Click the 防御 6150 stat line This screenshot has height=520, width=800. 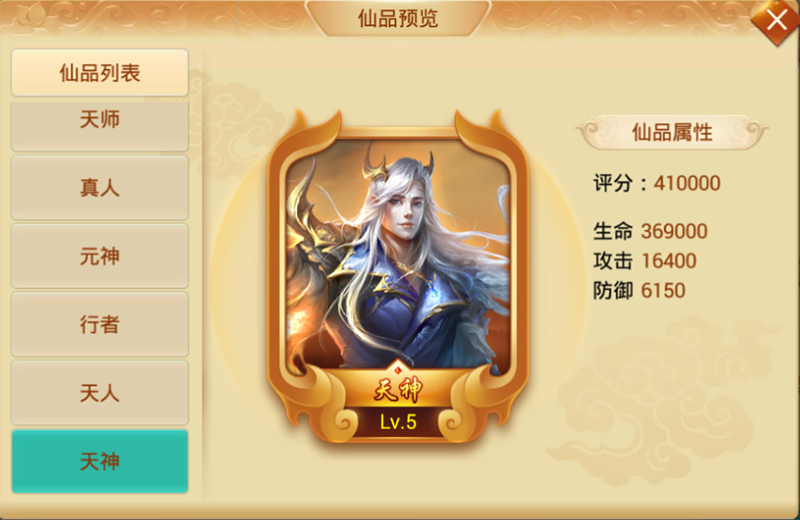coord(639,290)
